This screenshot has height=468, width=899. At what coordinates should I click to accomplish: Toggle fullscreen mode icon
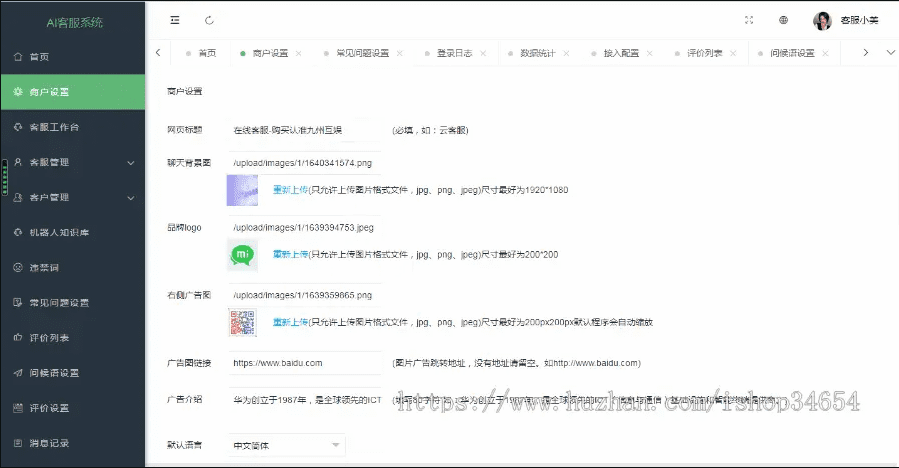coord(749,20)
